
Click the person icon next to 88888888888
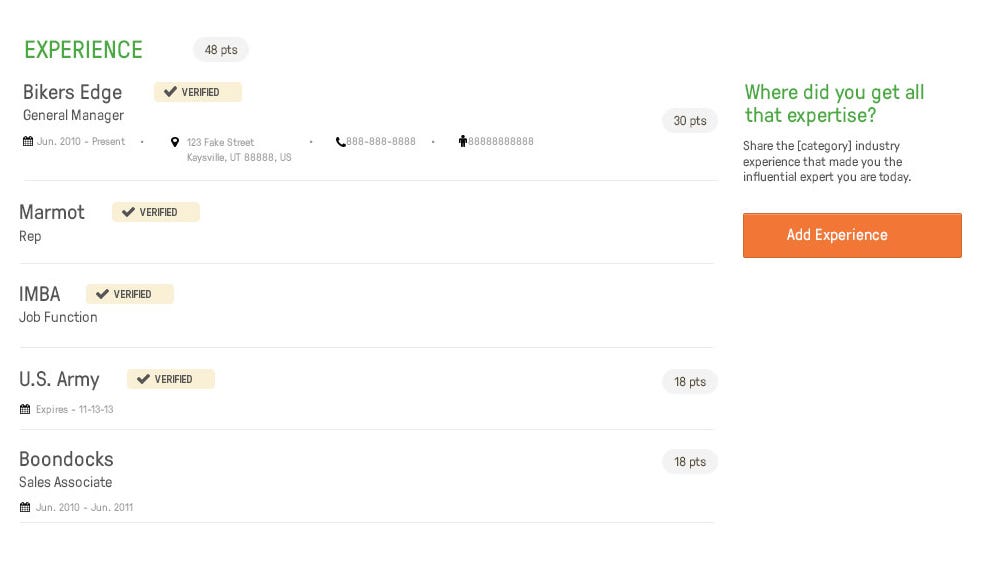[x=463, y=142]
